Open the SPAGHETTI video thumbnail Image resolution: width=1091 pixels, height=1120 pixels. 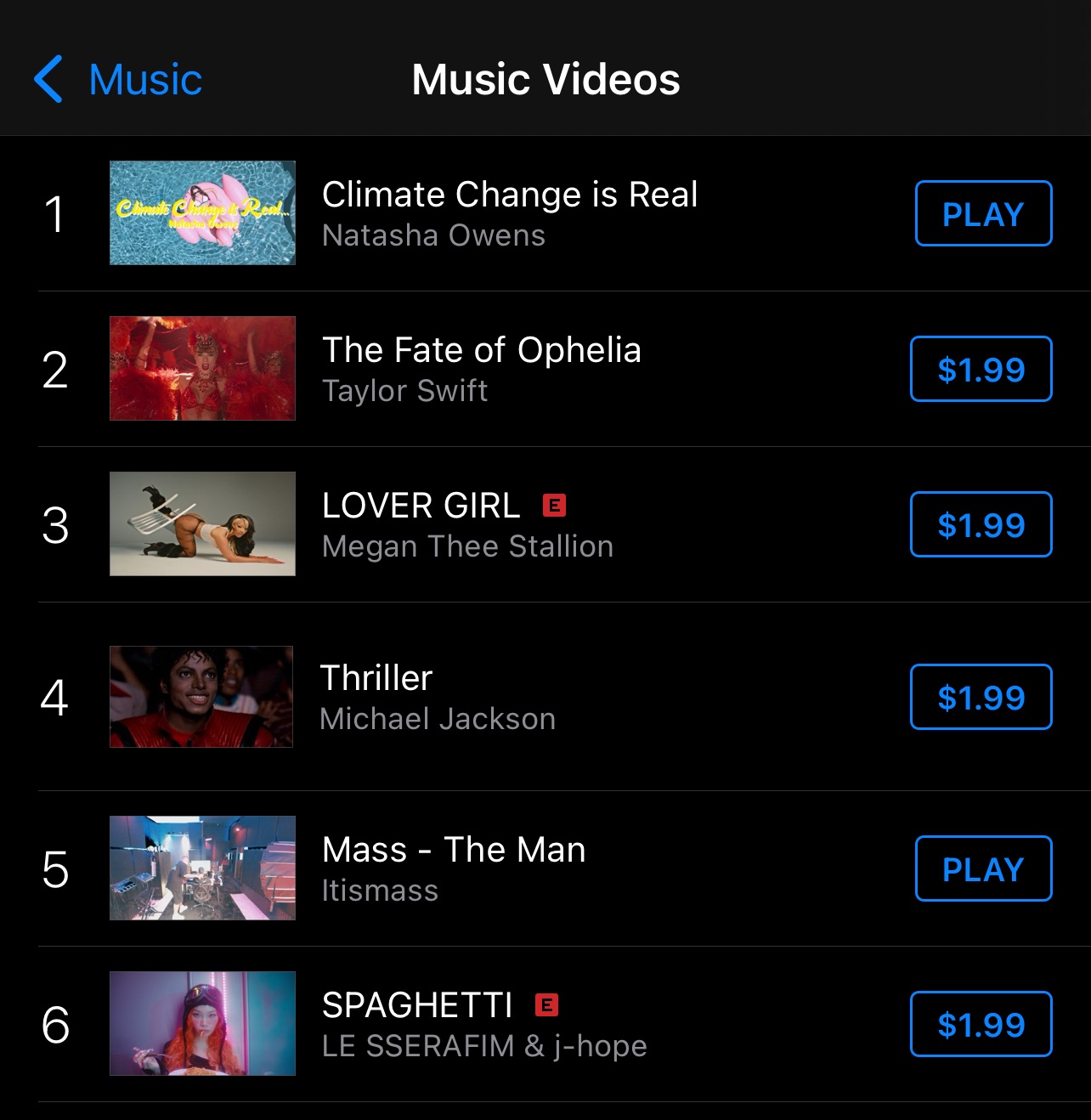point(202,1024)
